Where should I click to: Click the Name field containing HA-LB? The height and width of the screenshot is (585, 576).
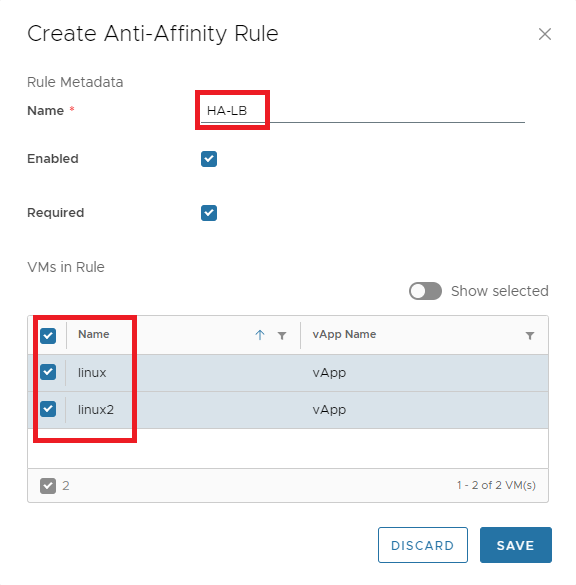(x=363, y=111)
